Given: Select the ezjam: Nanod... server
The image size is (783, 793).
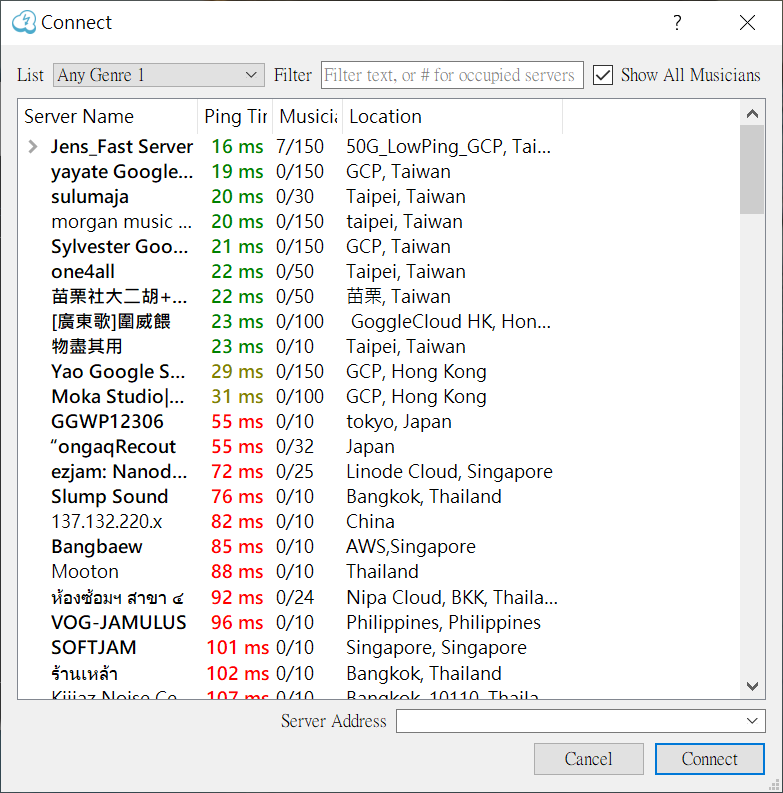Looking at the screenshot, I should tap(119, 472).
